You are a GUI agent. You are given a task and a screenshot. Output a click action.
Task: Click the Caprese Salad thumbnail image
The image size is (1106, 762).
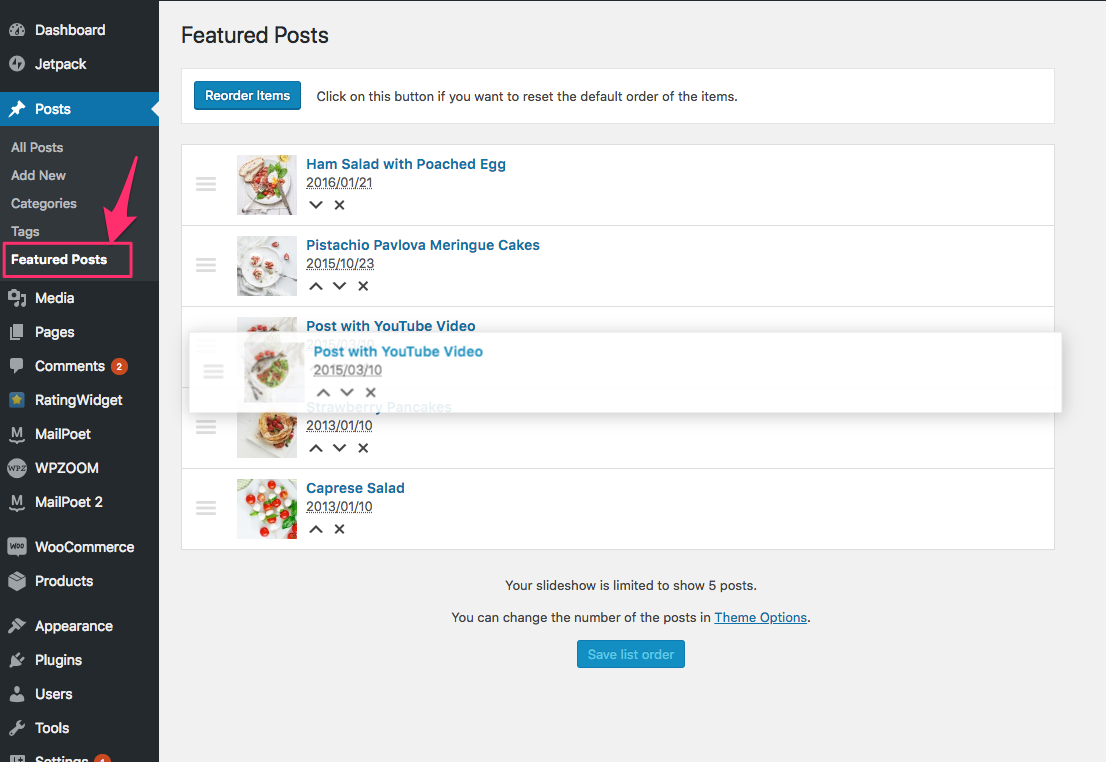[267, 509]
